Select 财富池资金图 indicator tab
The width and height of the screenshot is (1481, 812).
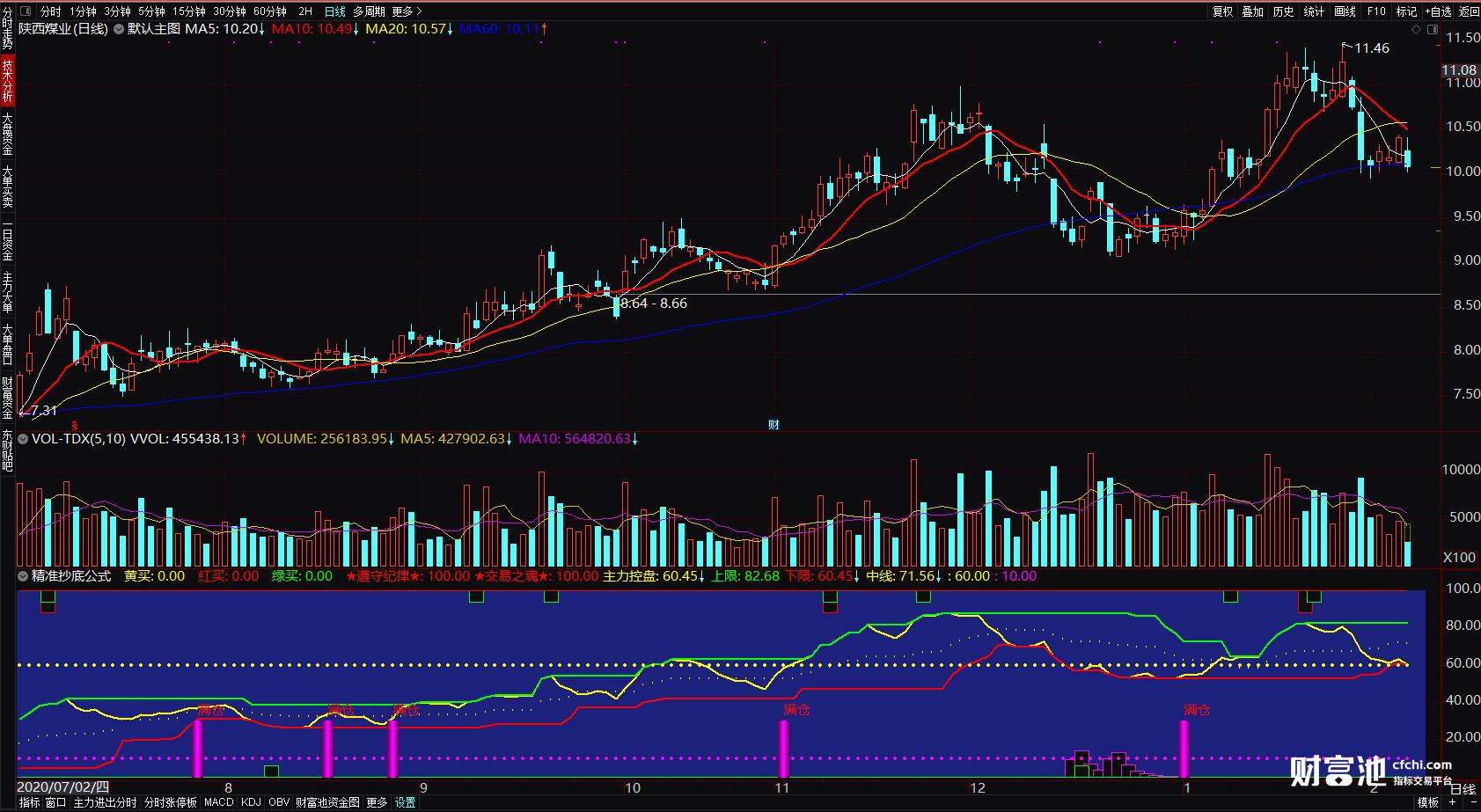327,802
